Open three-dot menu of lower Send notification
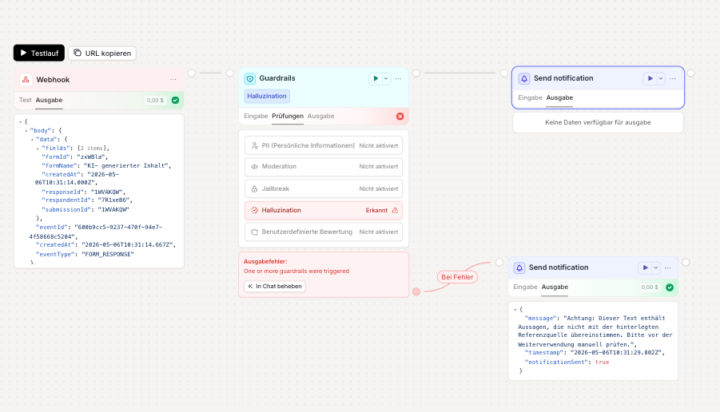 tap(668, 268)
